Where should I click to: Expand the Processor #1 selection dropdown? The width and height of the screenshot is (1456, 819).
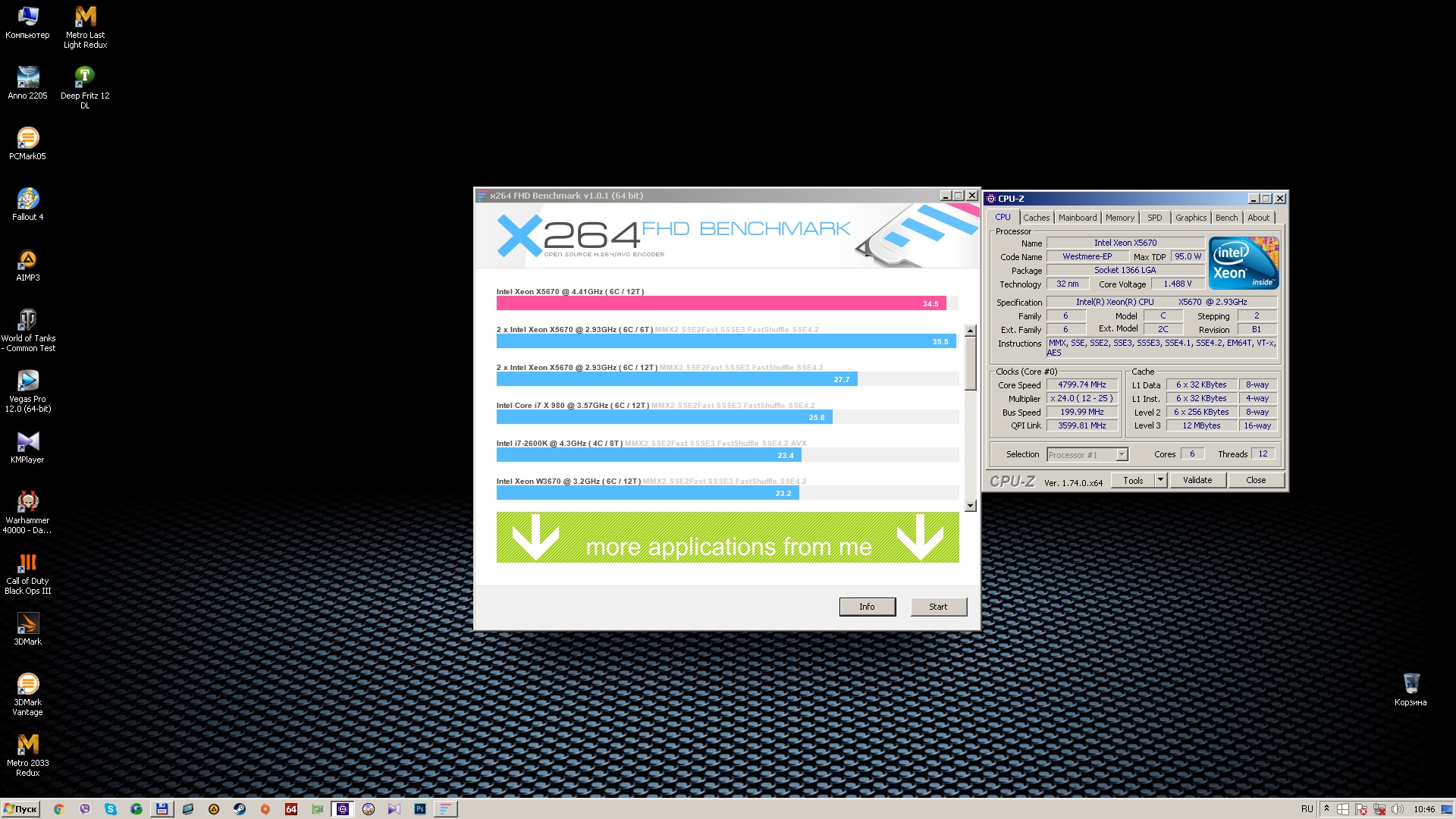click(x=1122, y=454)
